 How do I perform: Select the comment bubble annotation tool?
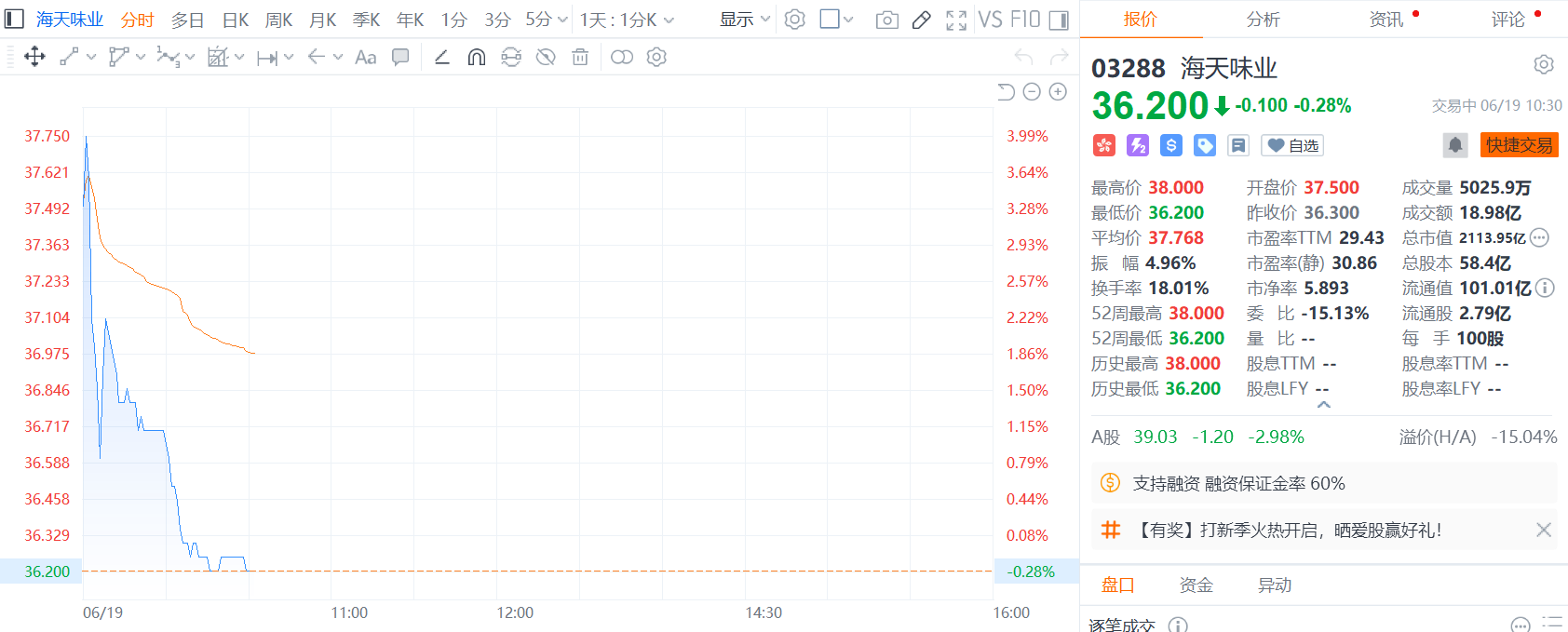tap(400, 58)
